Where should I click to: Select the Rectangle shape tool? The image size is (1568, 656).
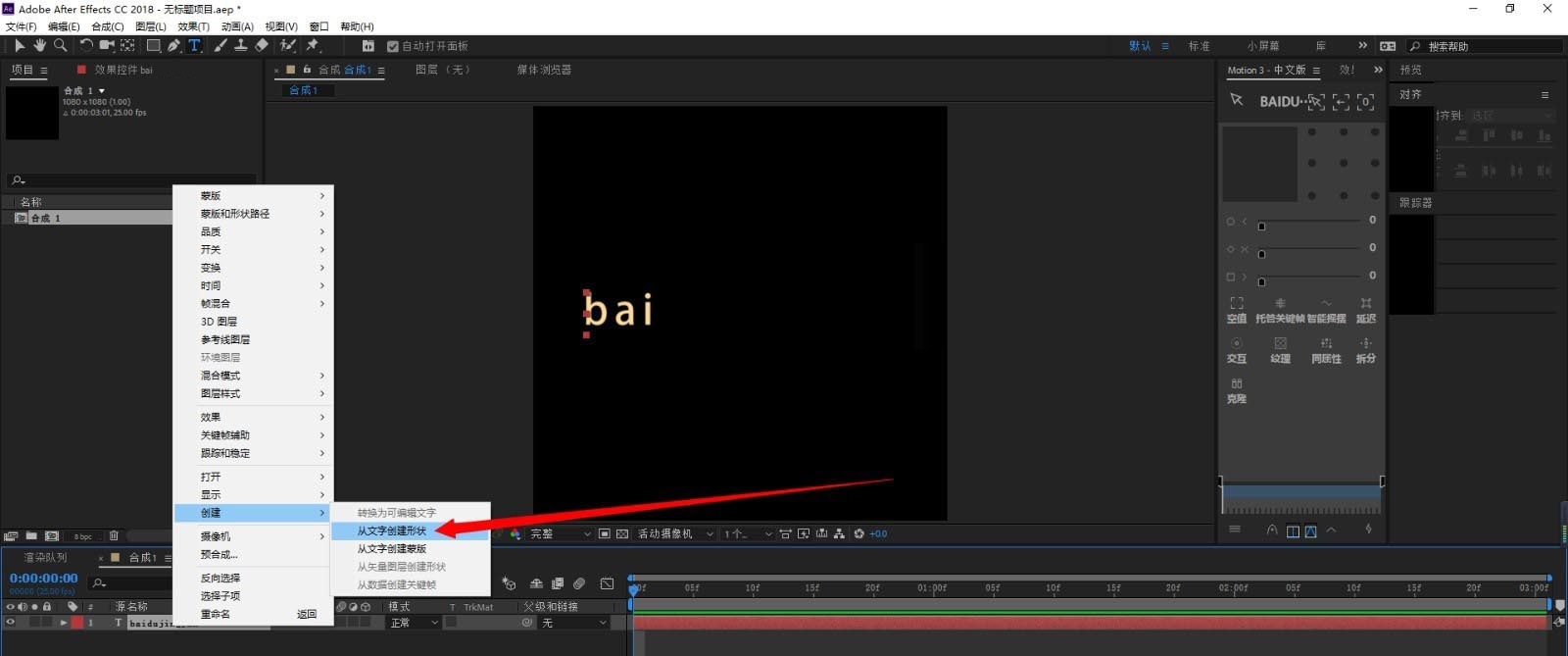pyautogui.click(x=154, y=45)
